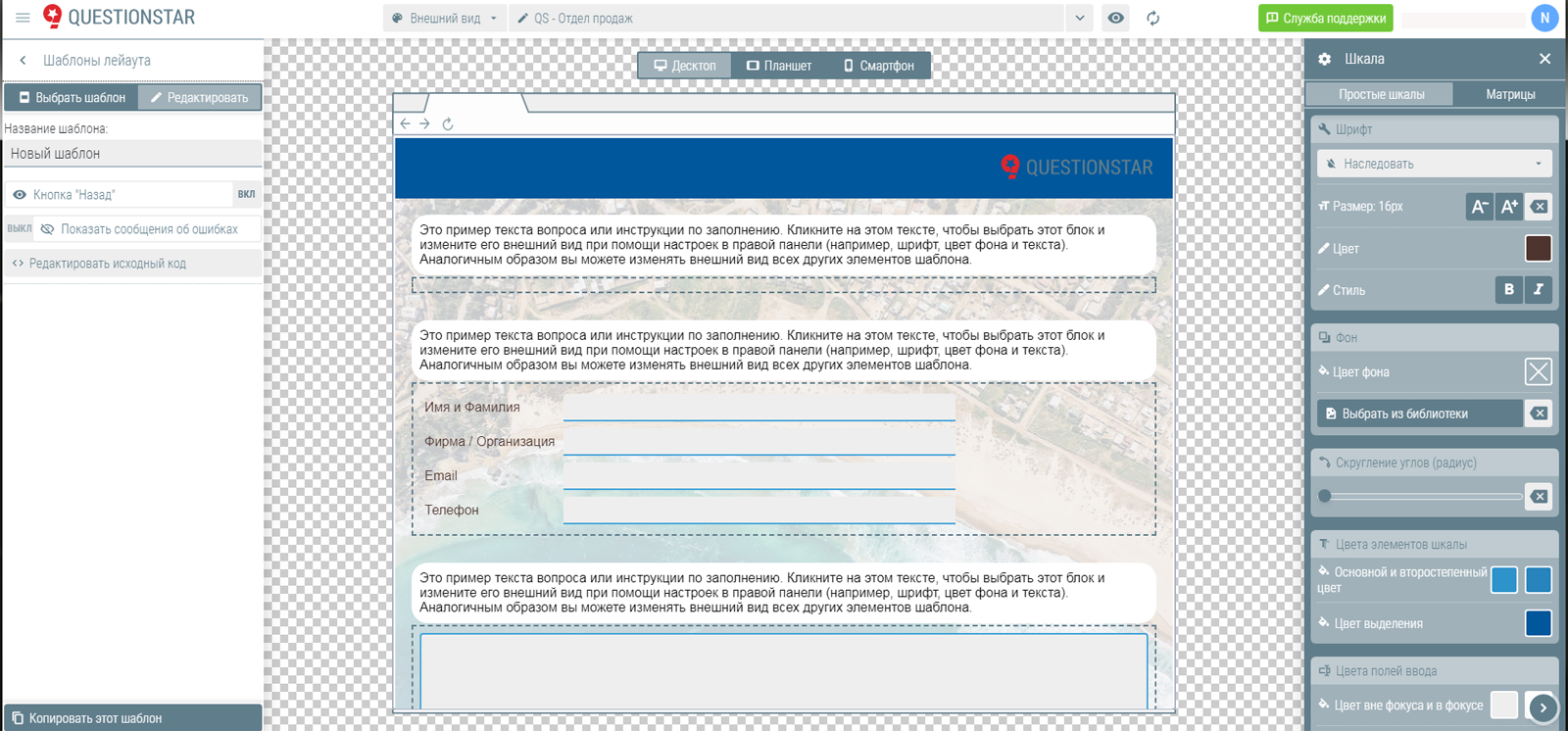Open the Наследовать font dropdown
The image size is (1568, 731).
tap(1434, 164)
